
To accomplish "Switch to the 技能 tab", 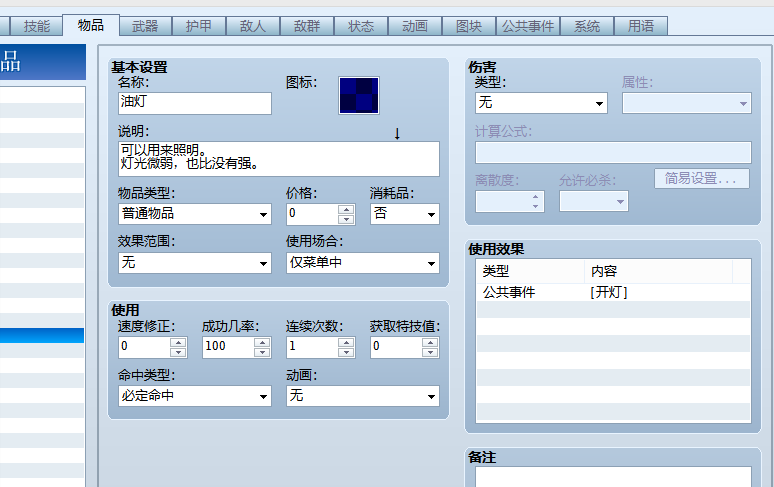I will [x=37, y=26].
